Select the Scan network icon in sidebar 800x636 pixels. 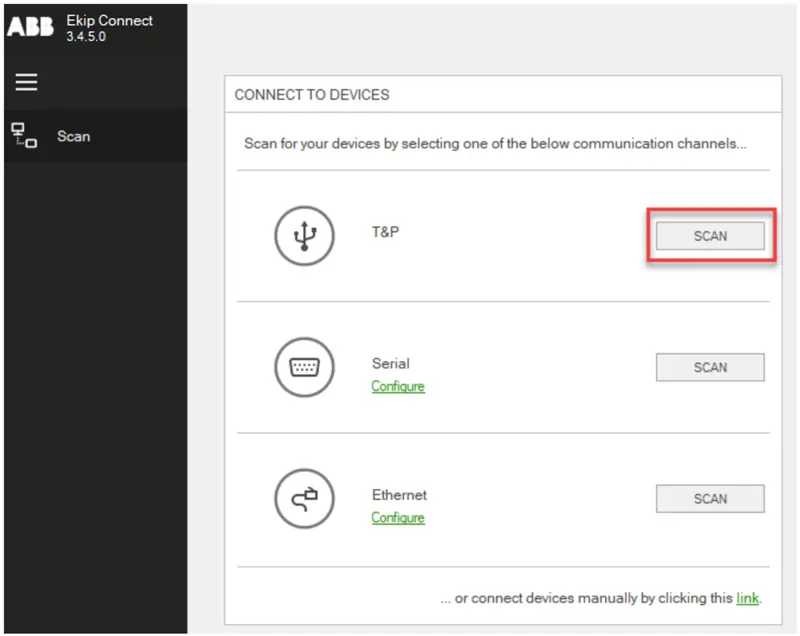(23, 136)
